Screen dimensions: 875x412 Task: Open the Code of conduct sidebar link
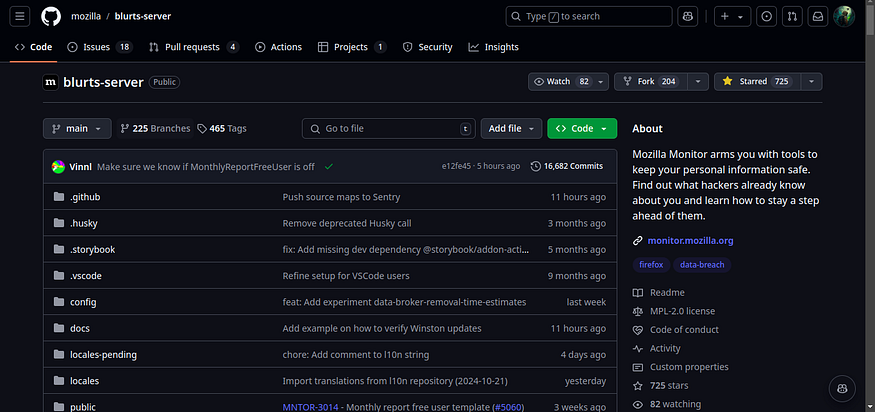coord(676,330)
